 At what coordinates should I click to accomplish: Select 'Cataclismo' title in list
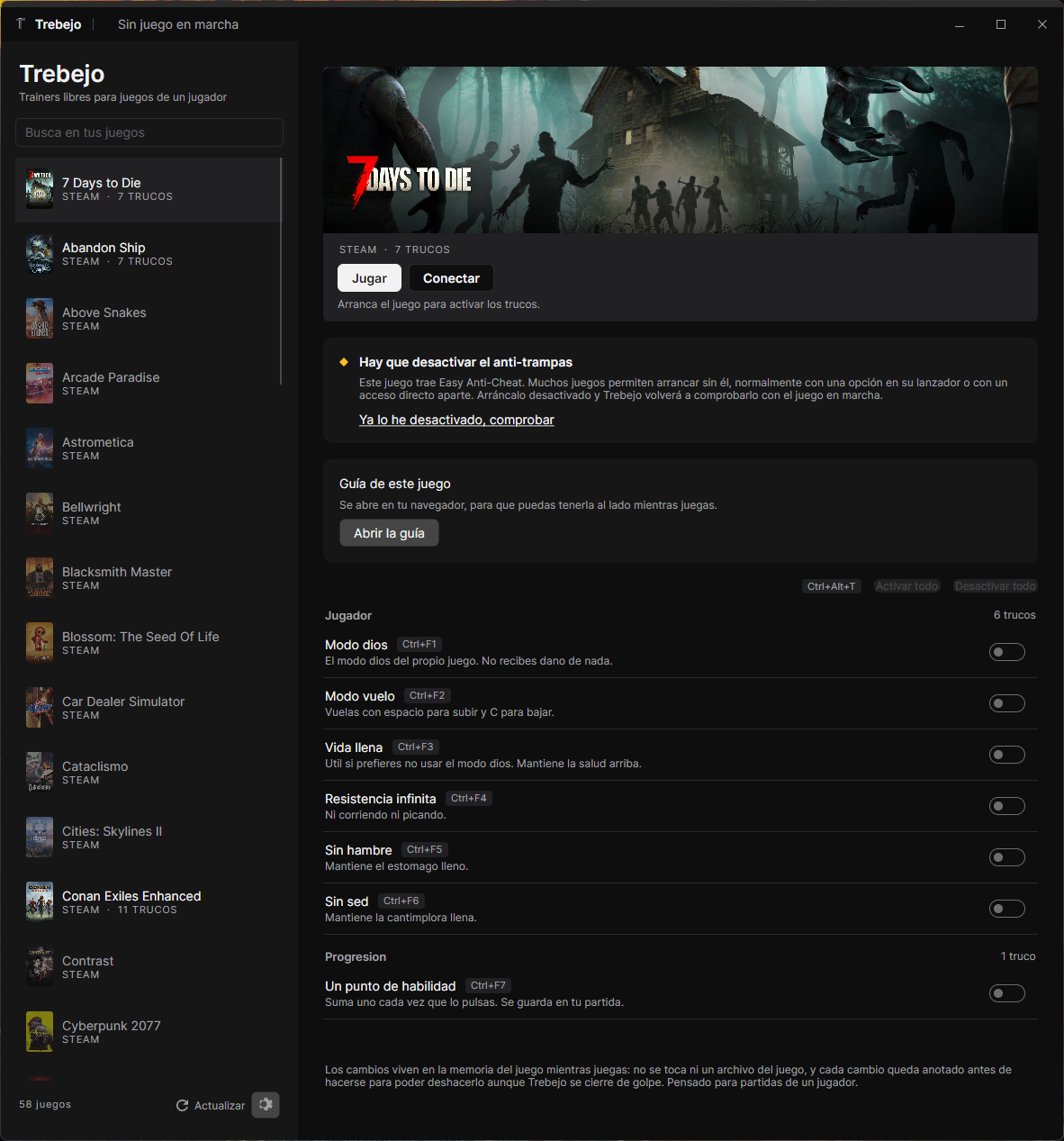[95, 766]
